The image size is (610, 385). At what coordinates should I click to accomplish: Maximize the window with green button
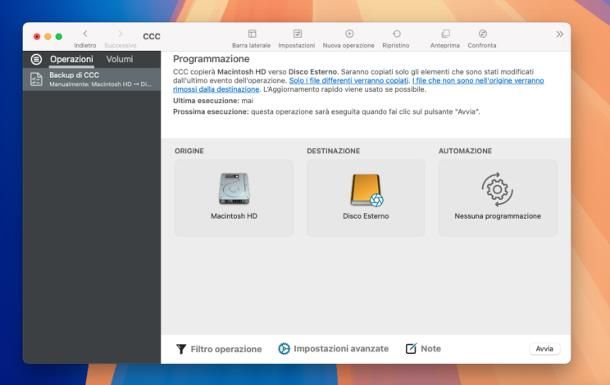click(59, 37)
